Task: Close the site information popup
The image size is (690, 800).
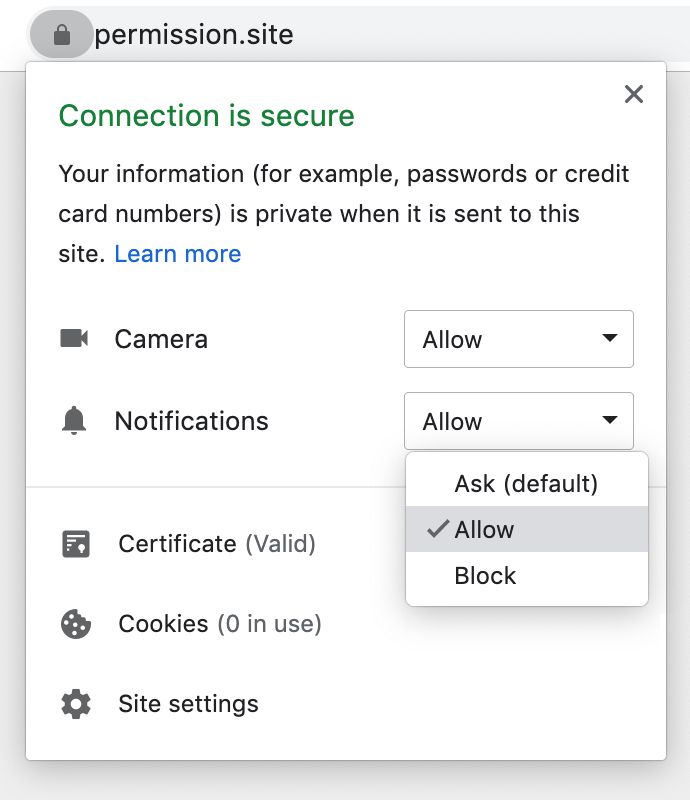Action: [x=633, y=95]
